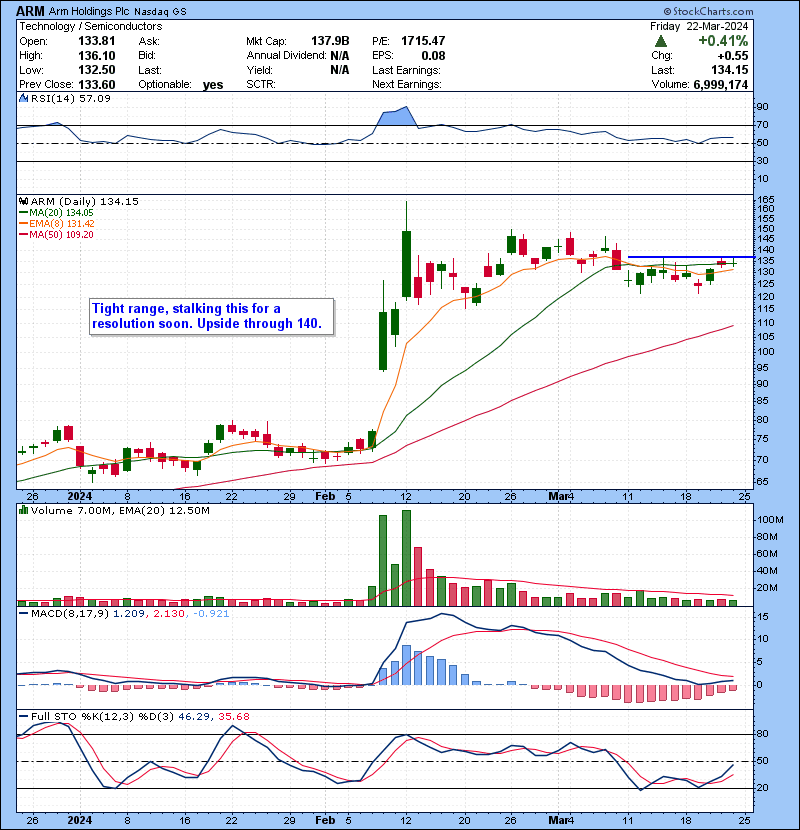The height and width of the screenshot is (830, 800).
Task: Click the Mar label on price date axis
Action: [558, 497]
